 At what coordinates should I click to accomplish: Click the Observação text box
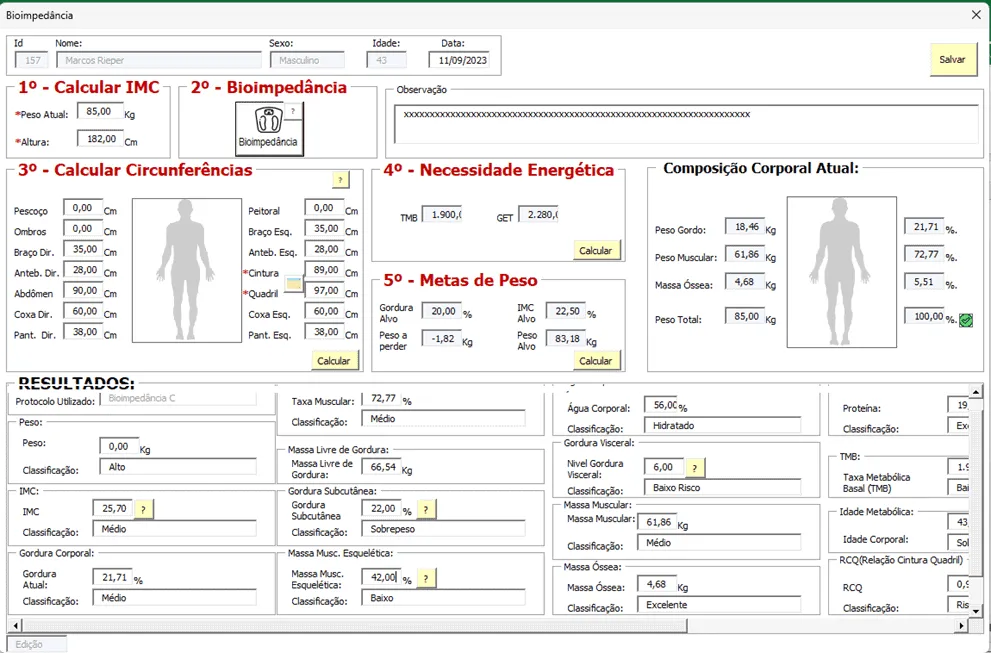coord(686,125)
